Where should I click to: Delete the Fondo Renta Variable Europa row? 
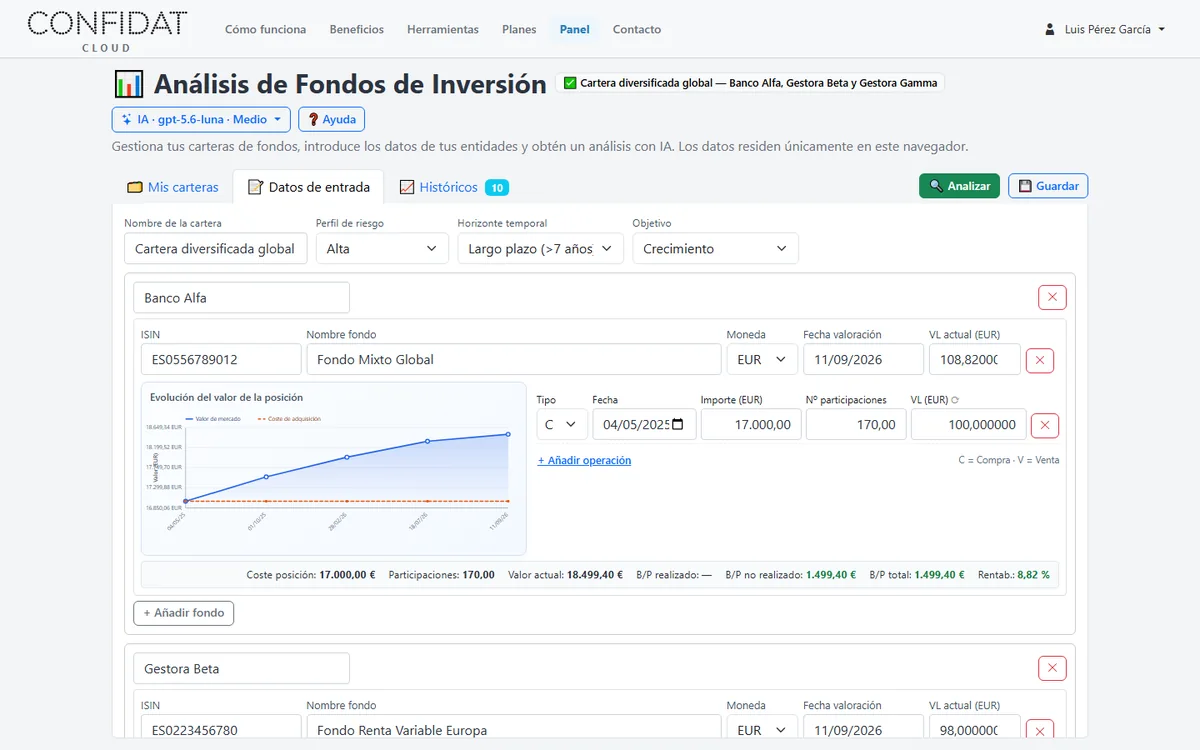pyautogui.click(x=1040, y=731)
